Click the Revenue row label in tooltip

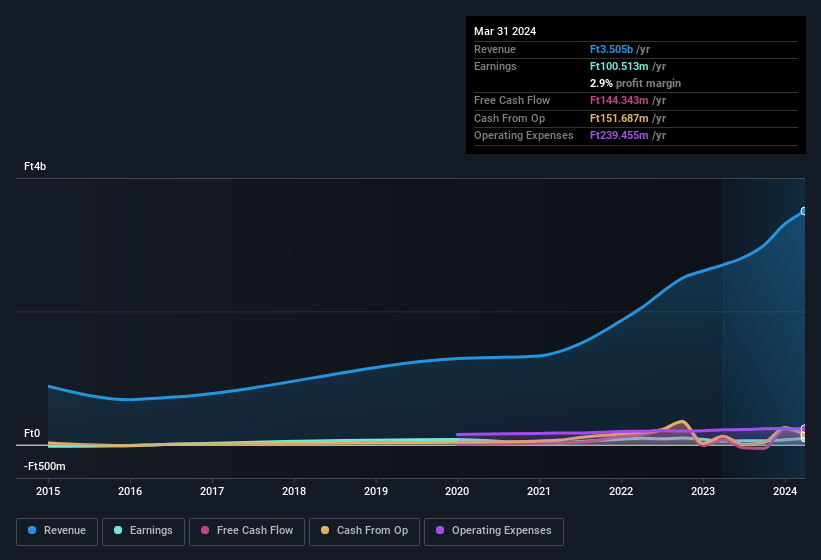[495, 49]
